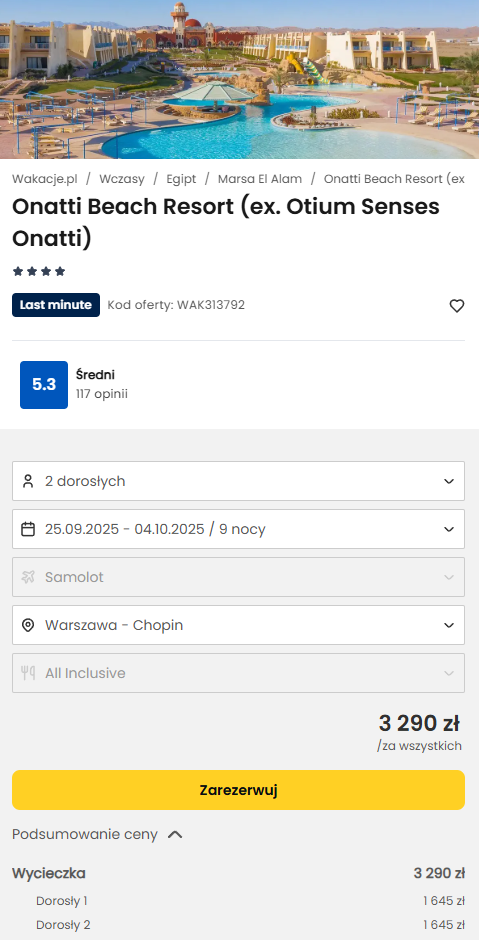Click the airplane icon next to Samolot
The image size is (479, 940).
pos(28,577)
